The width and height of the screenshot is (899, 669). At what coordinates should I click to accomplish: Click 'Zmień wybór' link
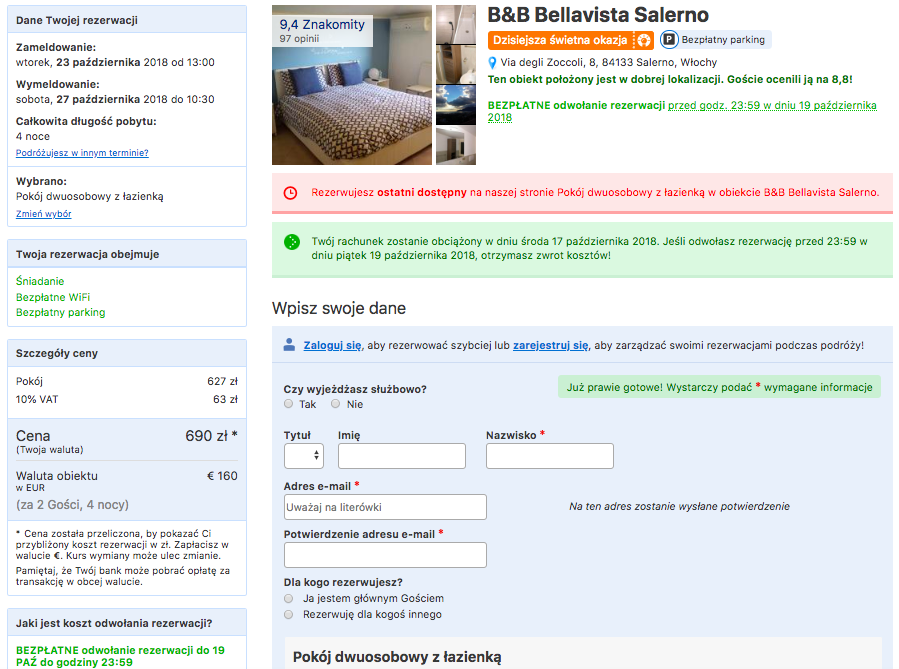[44, 214]
